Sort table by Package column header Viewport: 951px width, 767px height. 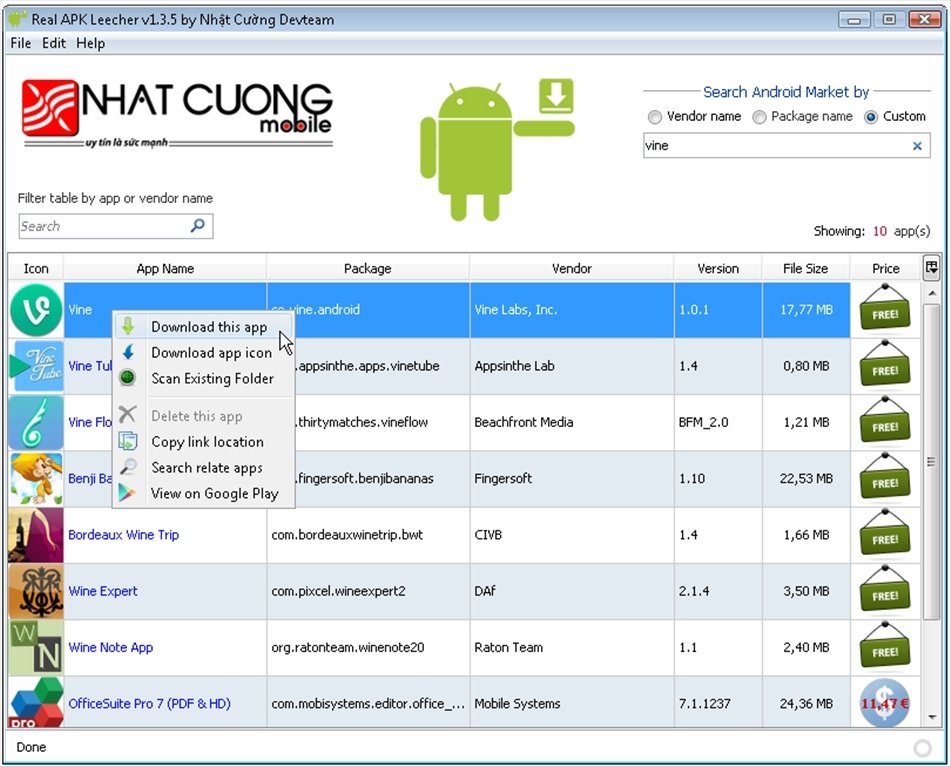[x=368, y=269]
